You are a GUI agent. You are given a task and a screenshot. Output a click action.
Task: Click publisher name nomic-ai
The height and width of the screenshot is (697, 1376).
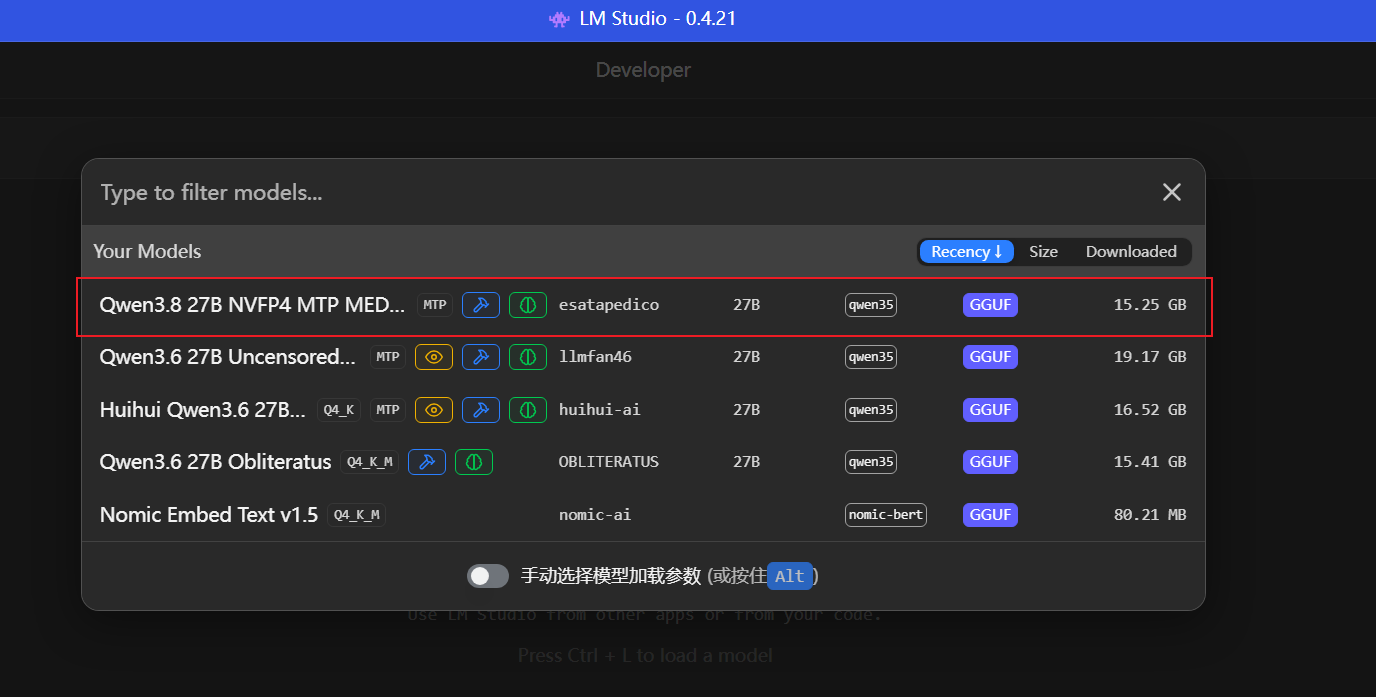coord(595,515)
